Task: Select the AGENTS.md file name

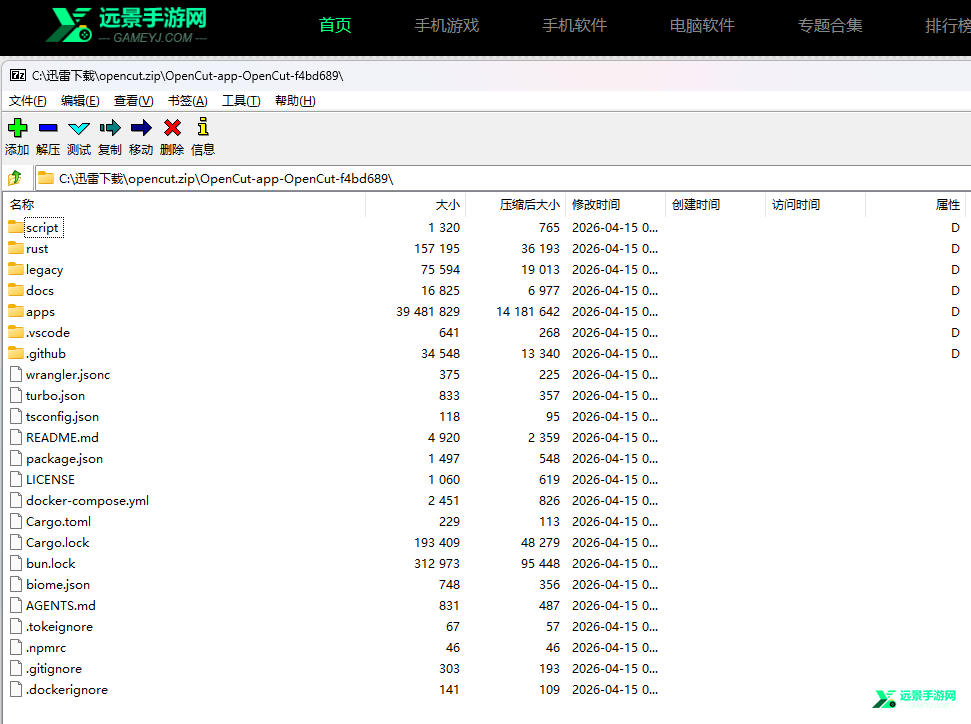Action: (x=61, y=606)
